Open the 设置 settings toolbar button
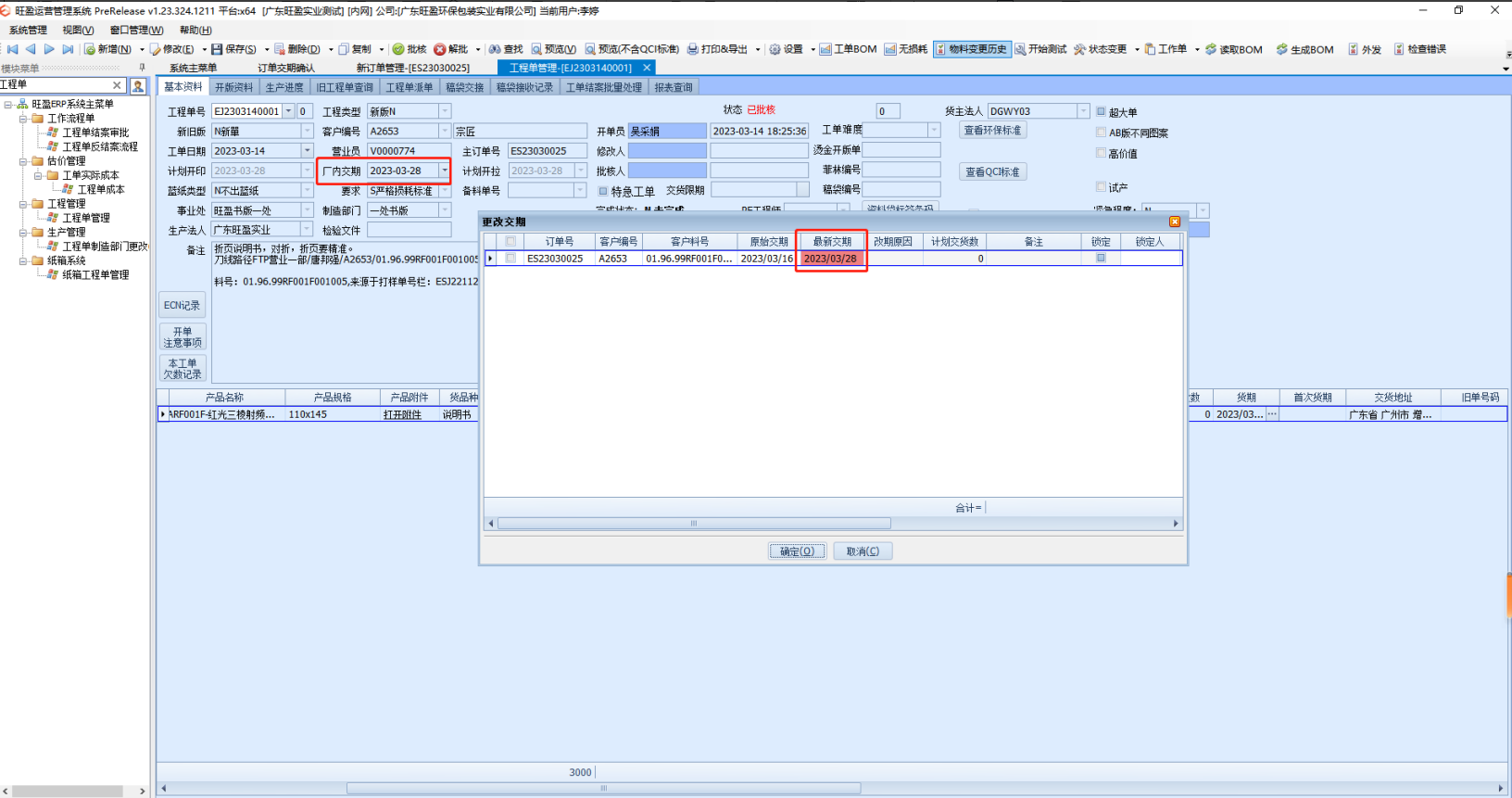1512x798 pixels. 786,49
